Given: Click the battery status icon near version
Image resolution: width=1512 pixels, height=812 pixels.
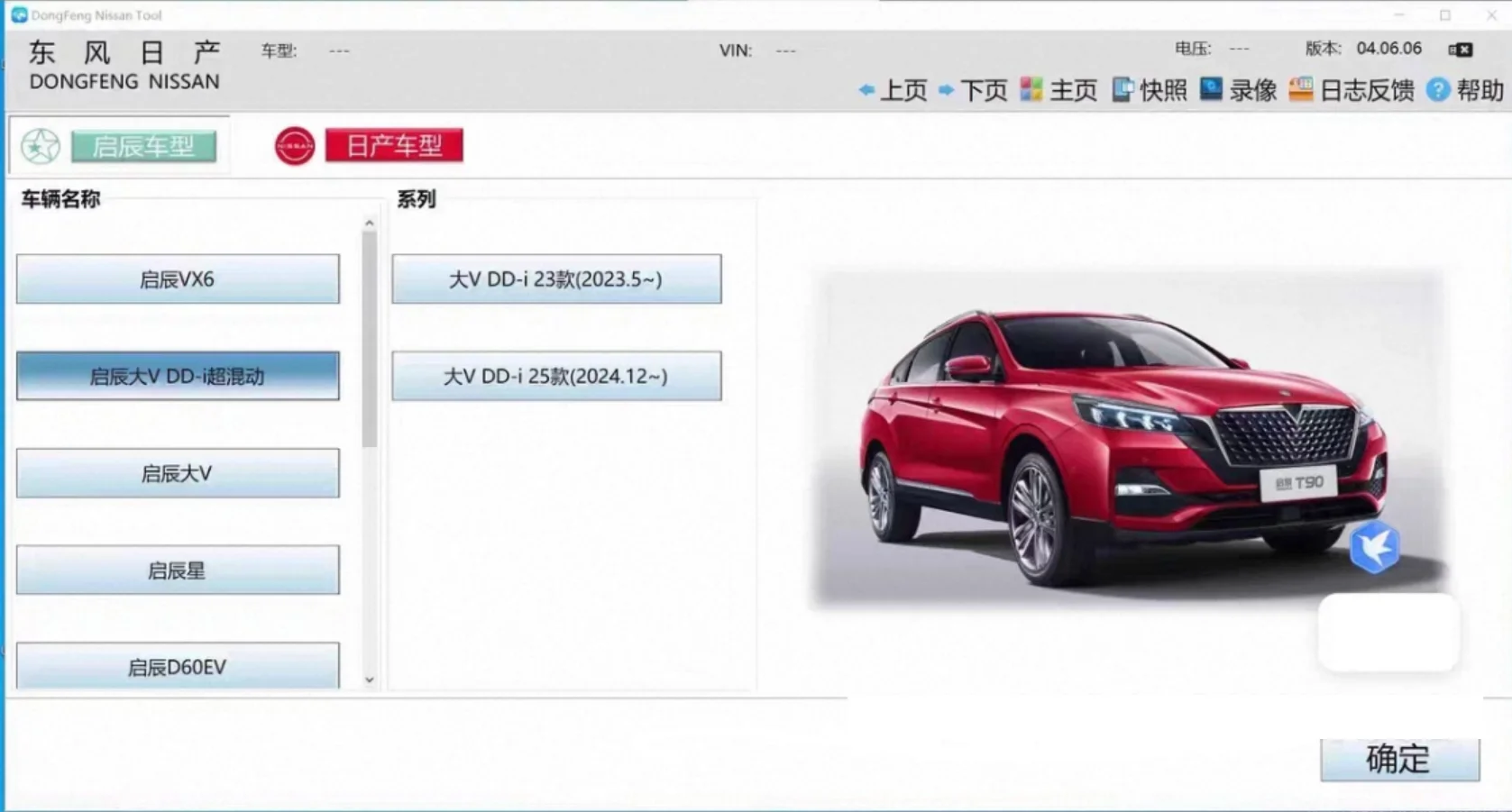Looking at the screenshot, I should pyautogui.click(x=1461, y=50).
